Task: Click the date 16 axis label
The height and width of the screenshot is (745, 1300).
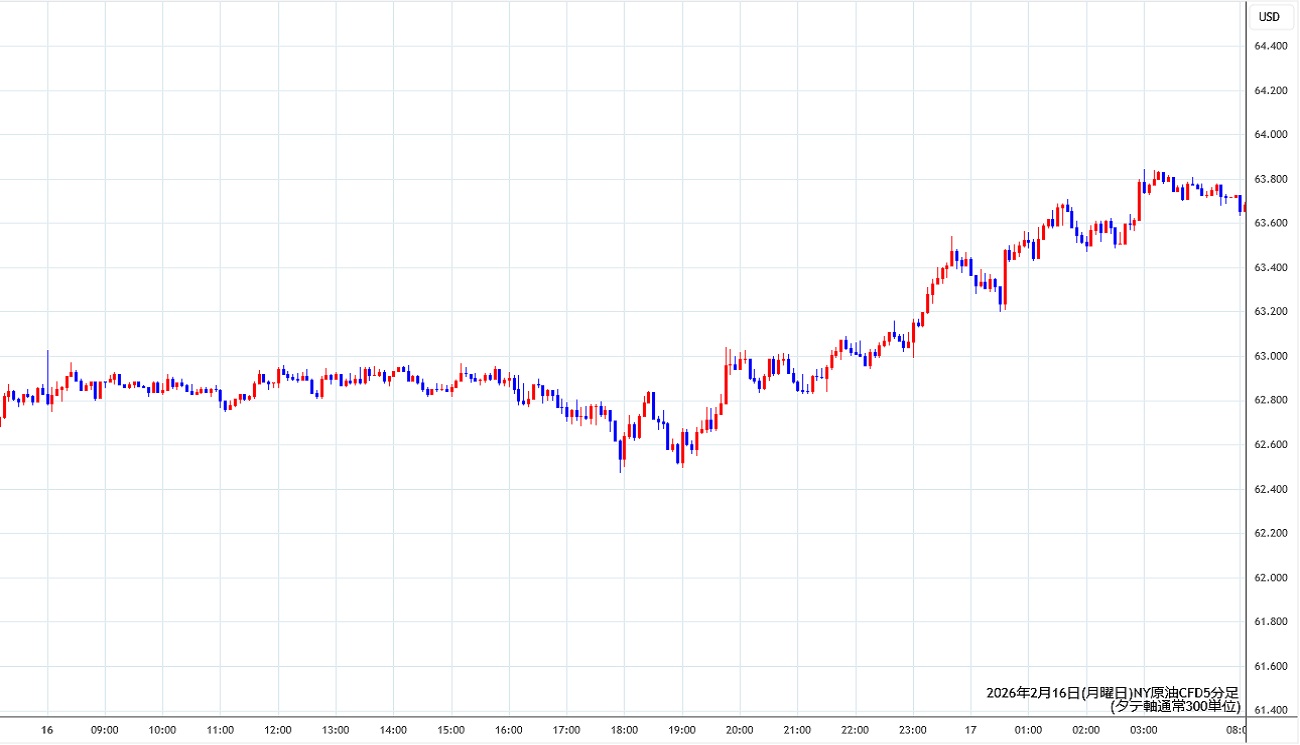Action: click(47, 731)
